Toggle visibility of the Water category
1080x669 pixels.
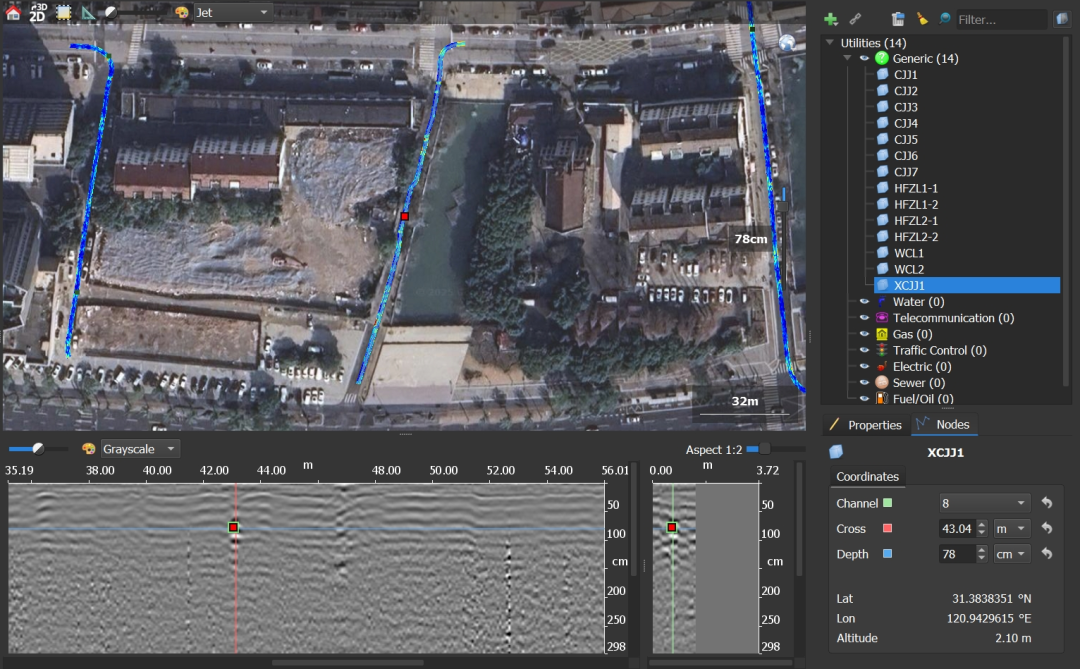tap(865, 302)
